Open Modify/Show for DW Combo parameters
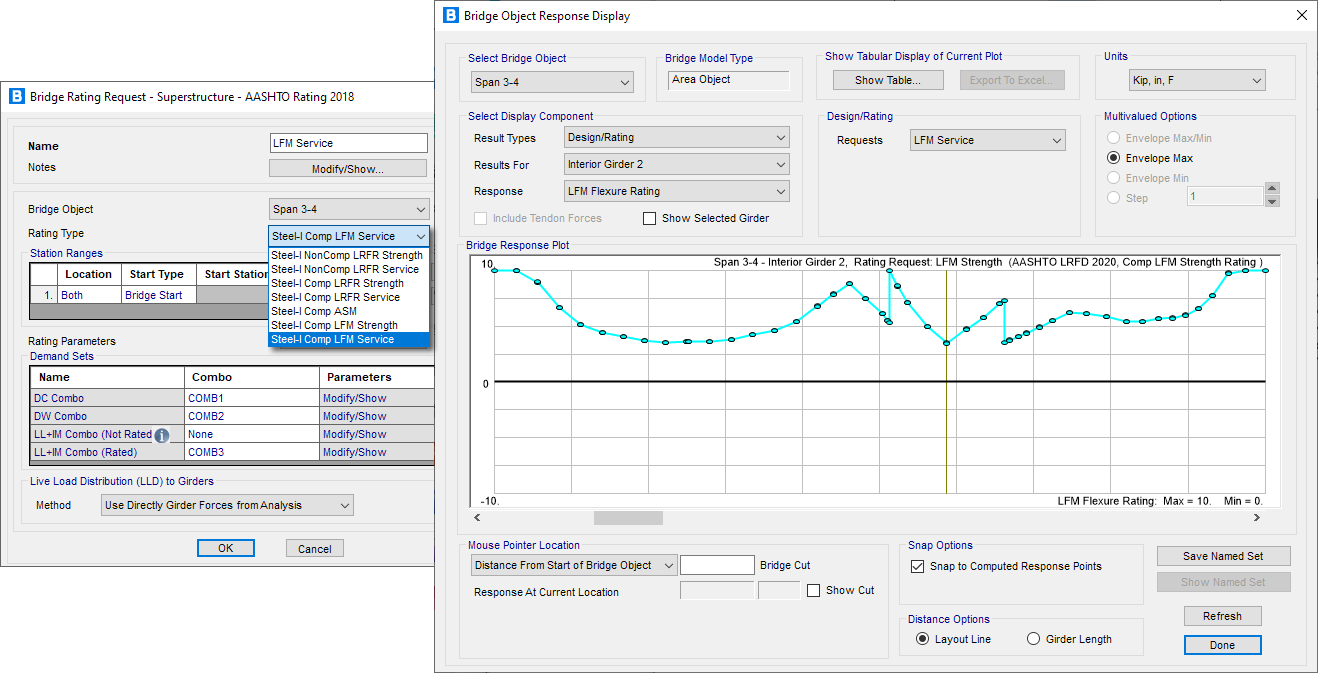Viewport: 1318px width, 673px height. point(377,416)
